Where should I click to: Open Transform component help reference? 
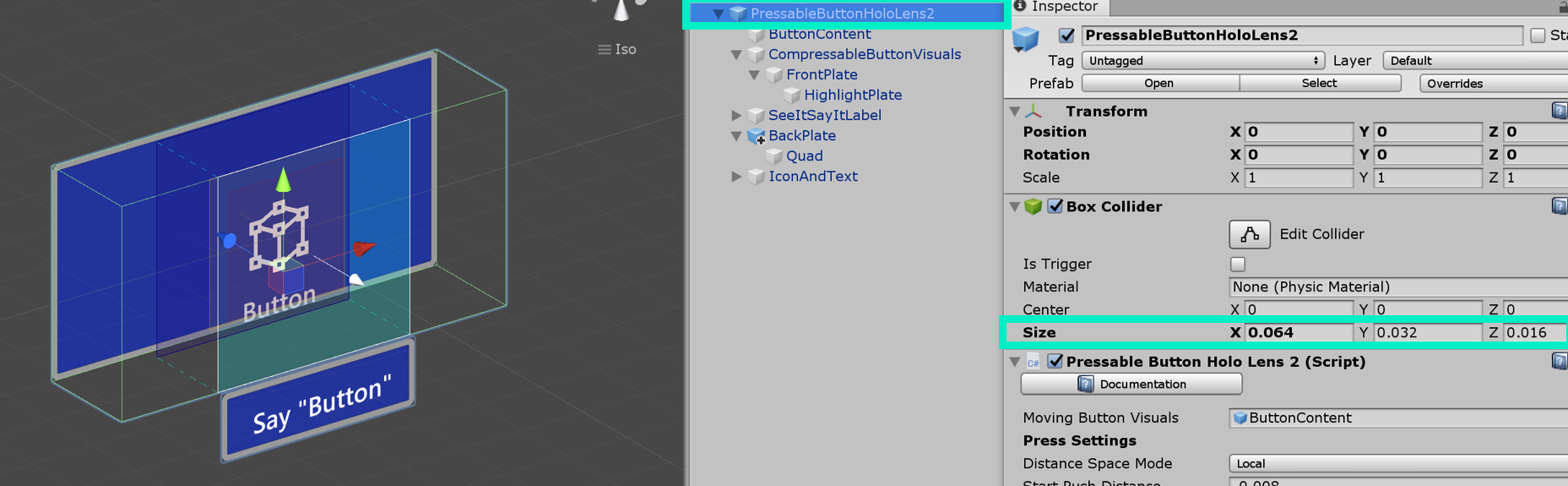(x=1560, y=111)
